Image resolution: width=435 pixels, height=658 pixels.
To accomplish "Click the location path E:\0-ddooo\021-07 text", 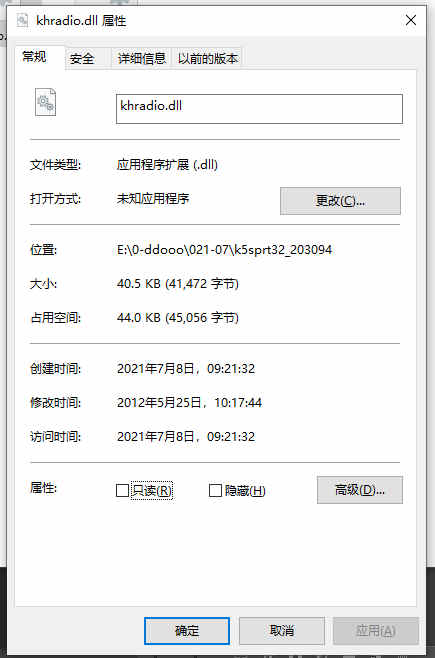I will tap(224, 250).
